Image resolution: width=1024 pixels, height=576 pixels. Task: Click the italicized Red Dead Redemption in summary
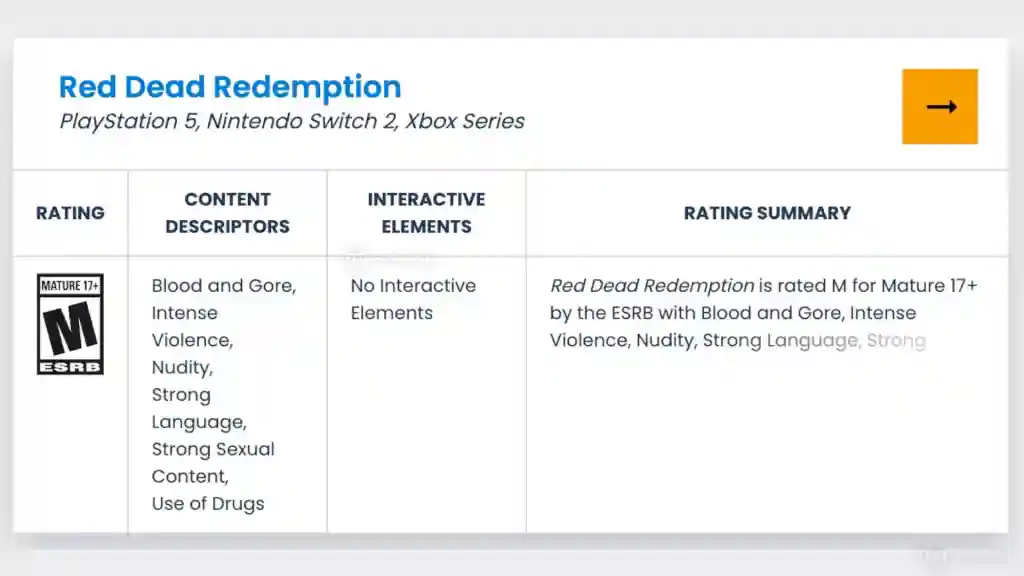pos(652,285)
